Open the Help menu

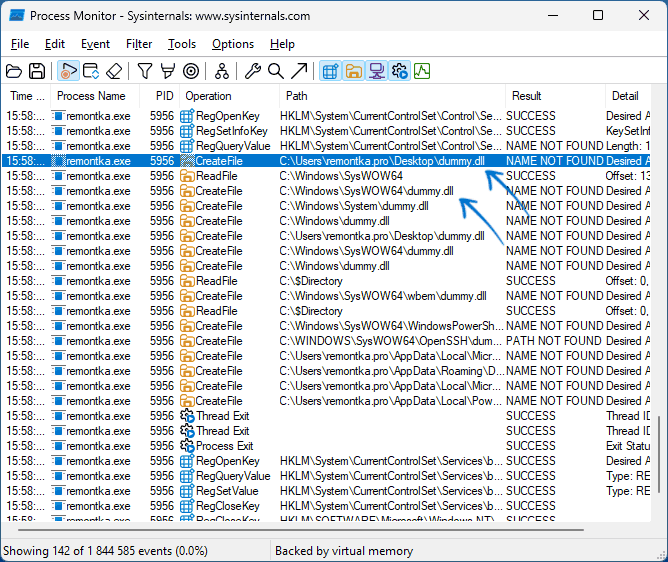tap(282, 44)
